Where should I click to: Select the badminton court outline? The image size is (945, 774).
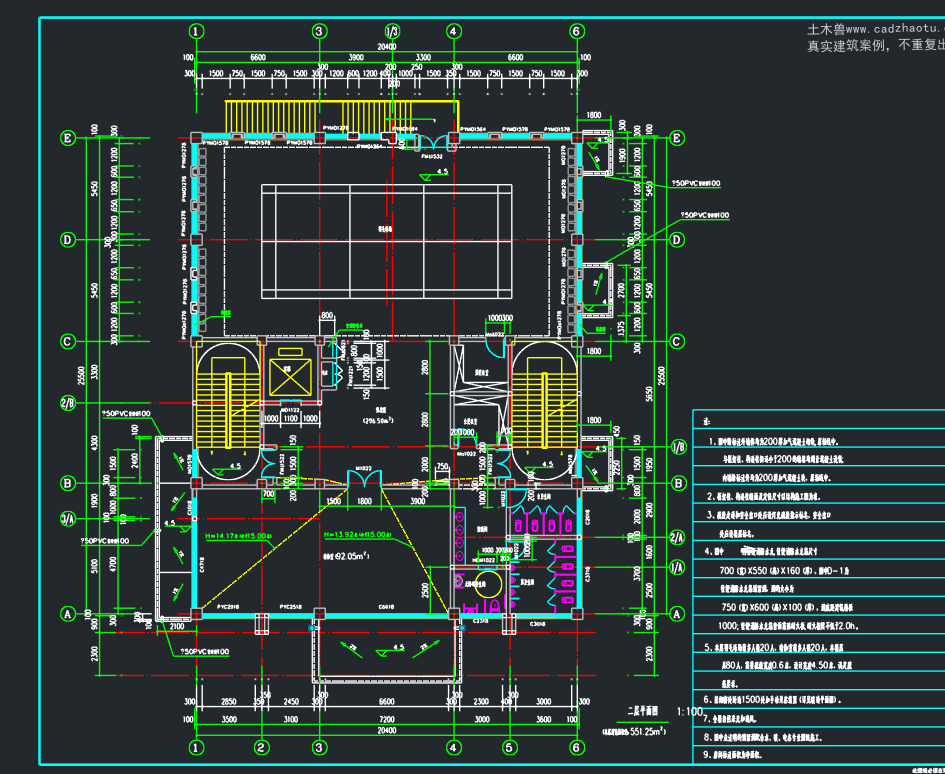point(386,241)
